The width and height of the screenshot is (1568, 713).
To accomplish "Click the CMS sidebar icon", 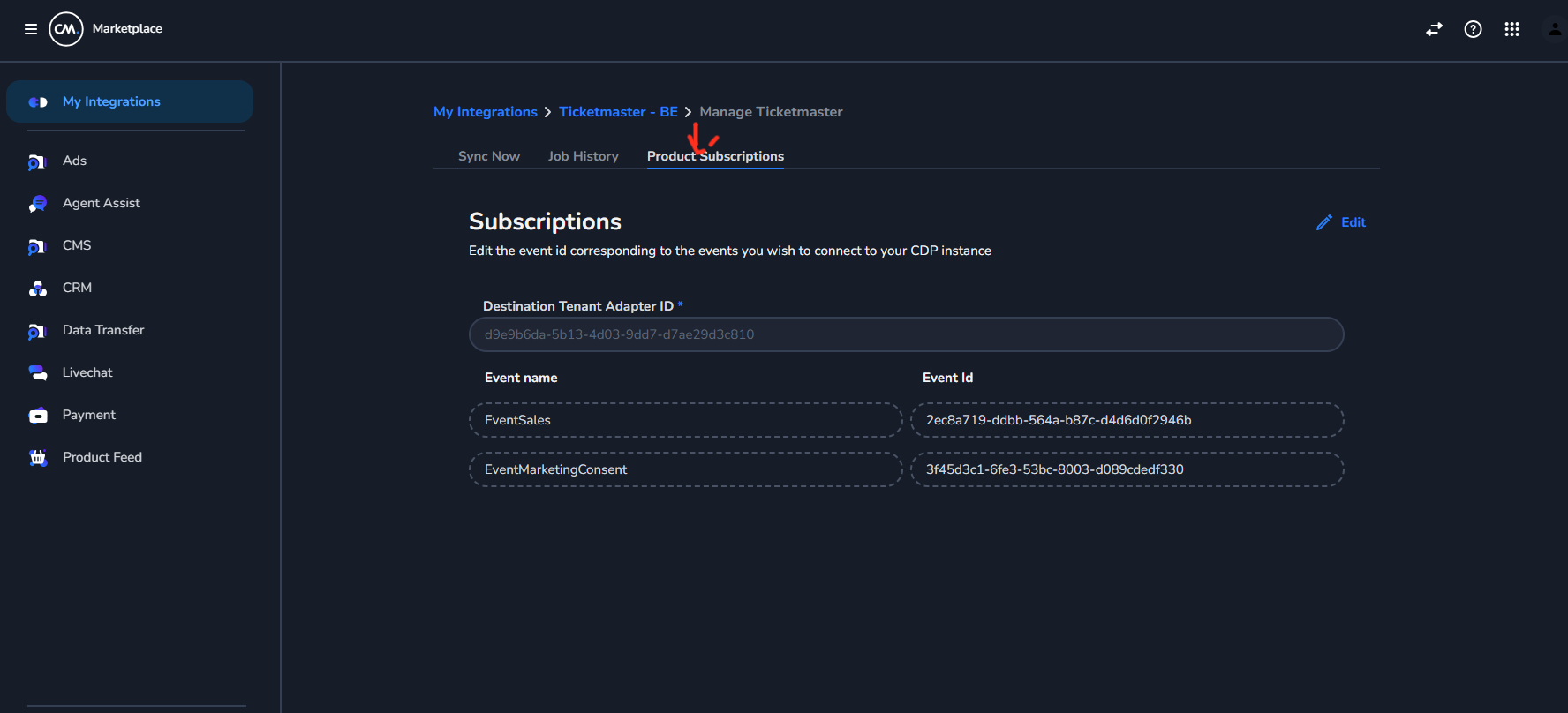I will pyautogui.click(x=37, y=247).
